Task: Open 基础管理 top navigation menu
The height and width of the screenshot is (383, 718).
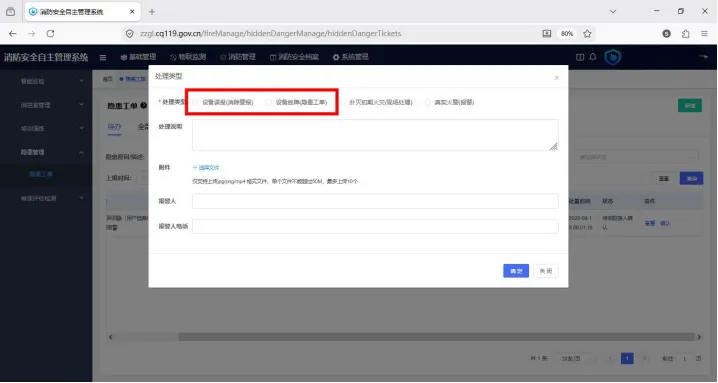Action: click(138, 57)
